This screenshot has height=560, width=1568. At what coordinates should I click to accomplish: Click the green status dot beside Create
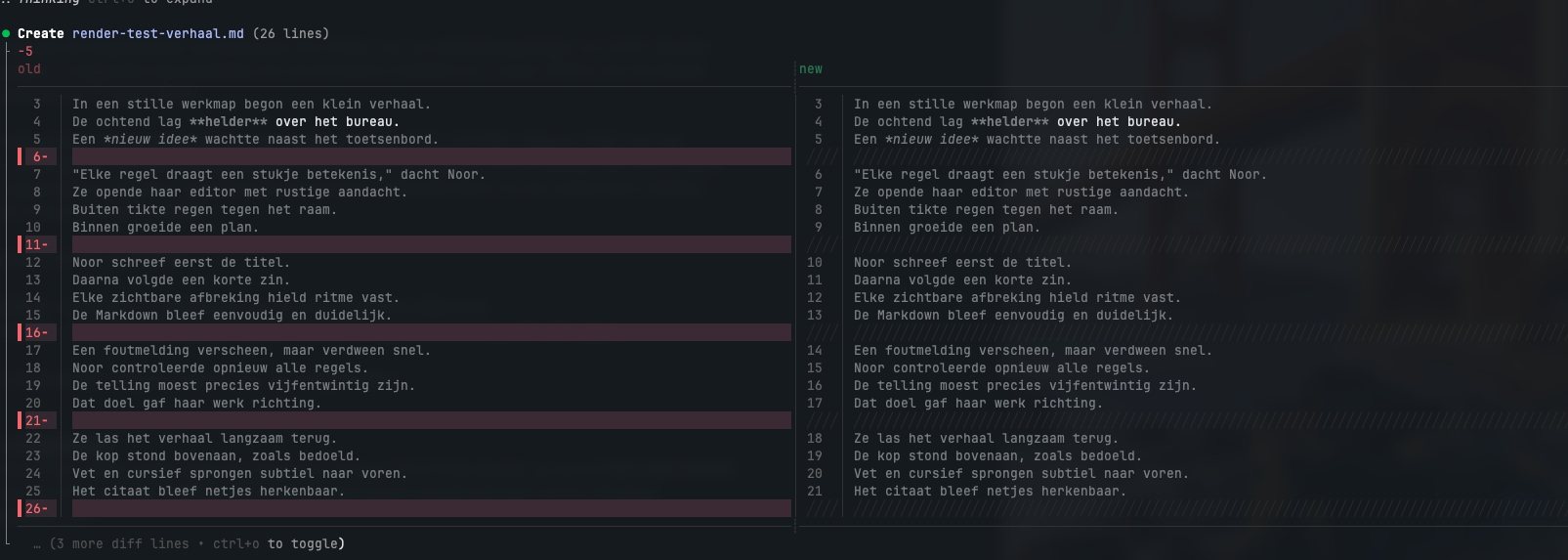point(6,33)
